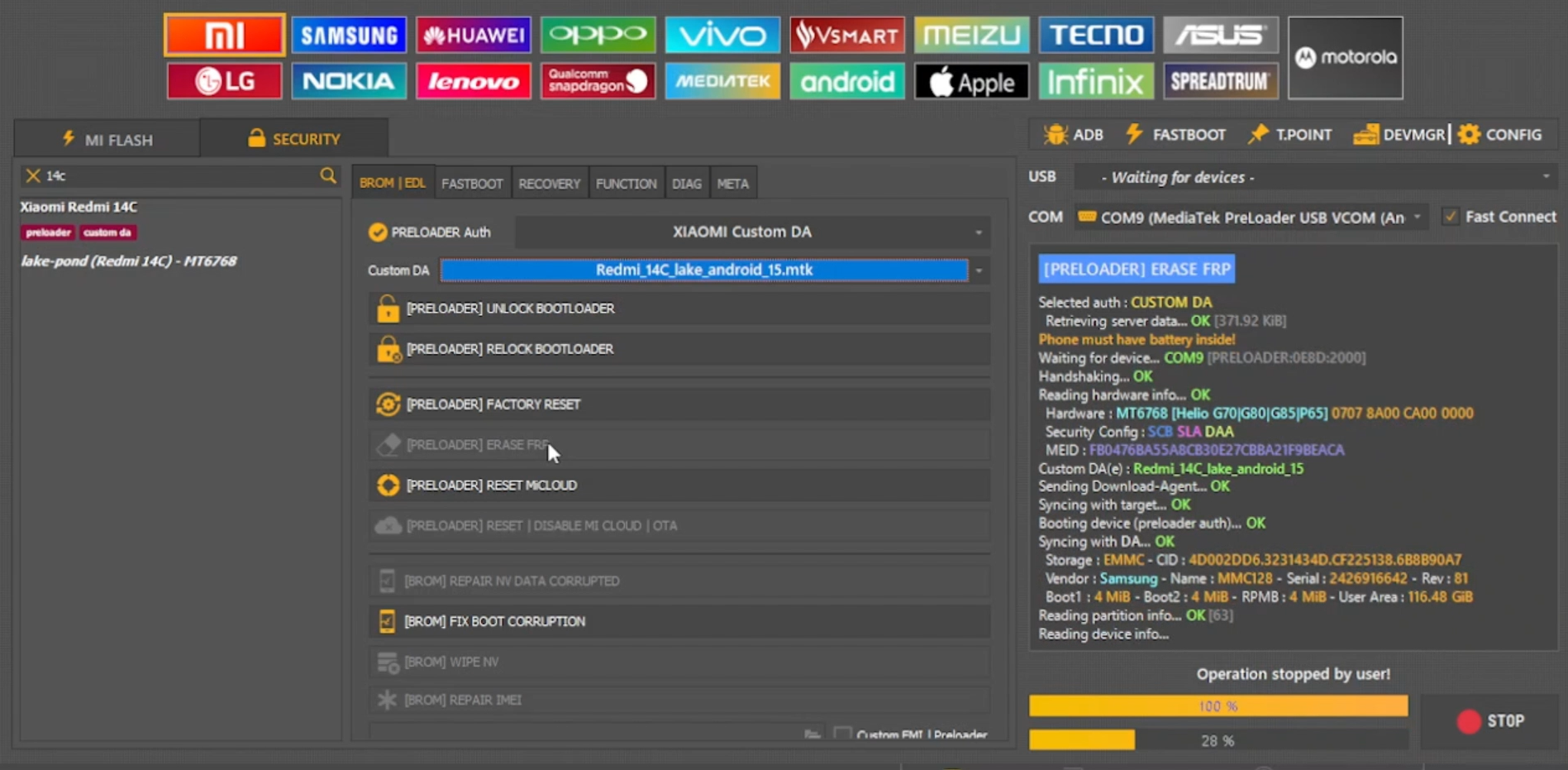
Task: Open the ADB toolbar tool
Action: tap(1073, 135)
